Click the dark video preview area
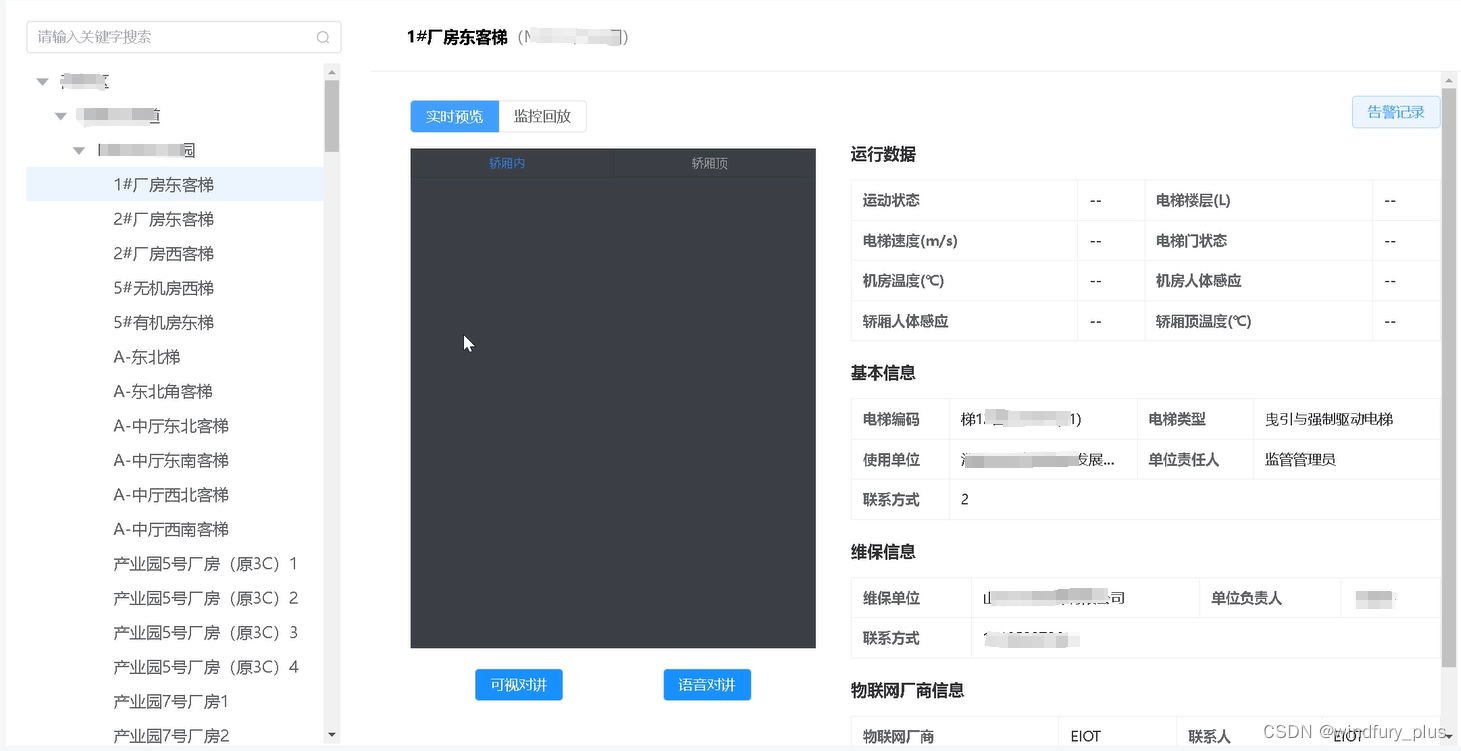Viewport: 1461px width, 751px height. click(613, 412)
